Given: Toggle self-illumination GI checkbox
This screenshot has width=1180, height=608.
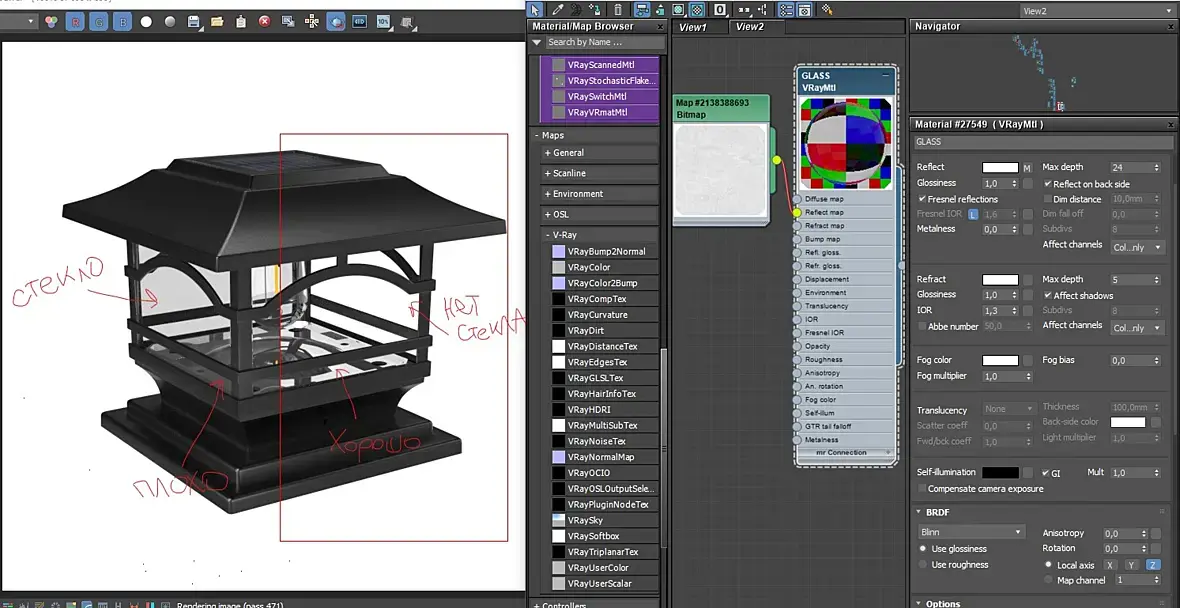Looking at the screenshot, I should [x=1045, y=473].
